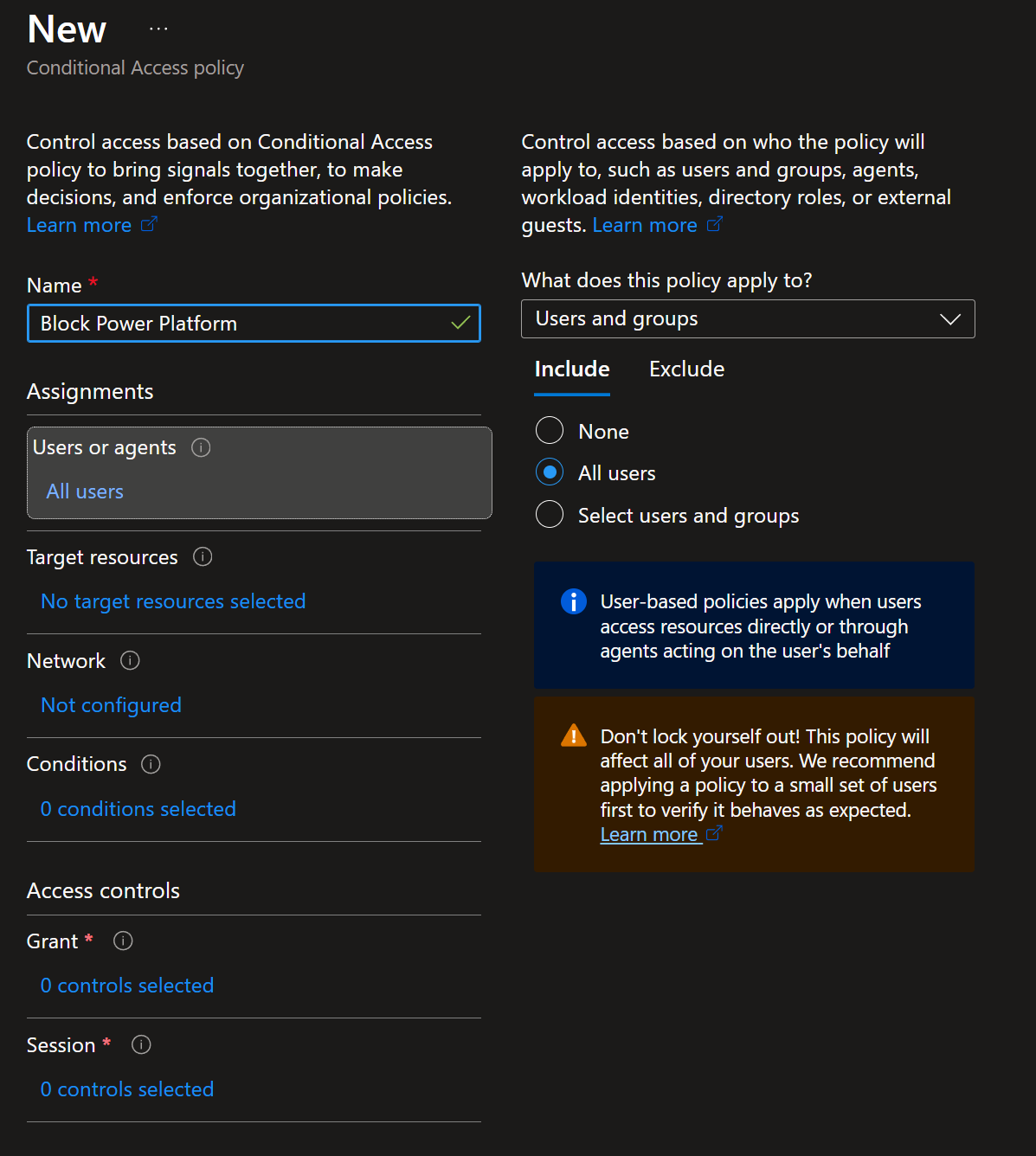
Task: Open the left Learn more link under policy description
Action: click(79, 225)
